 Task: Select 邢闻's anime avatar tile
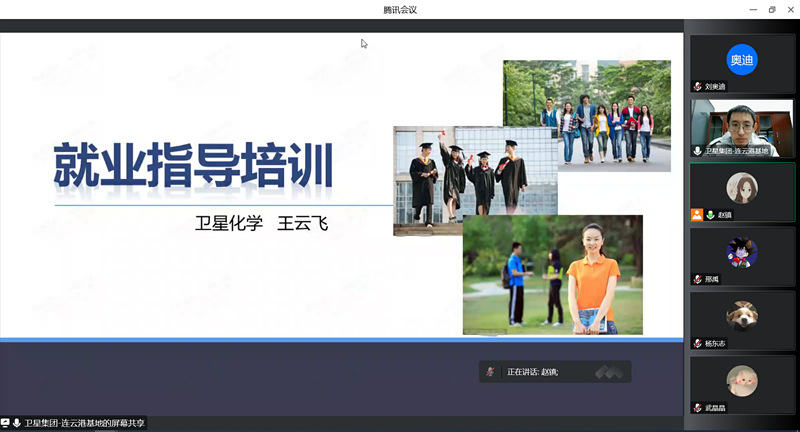pos(741,251)
